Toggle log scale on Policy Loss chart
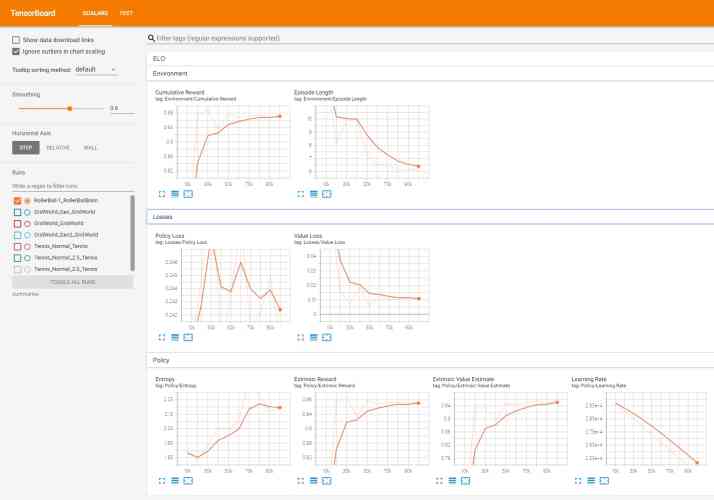The width and height of the screenshot is (714, 500). point(175,337)
